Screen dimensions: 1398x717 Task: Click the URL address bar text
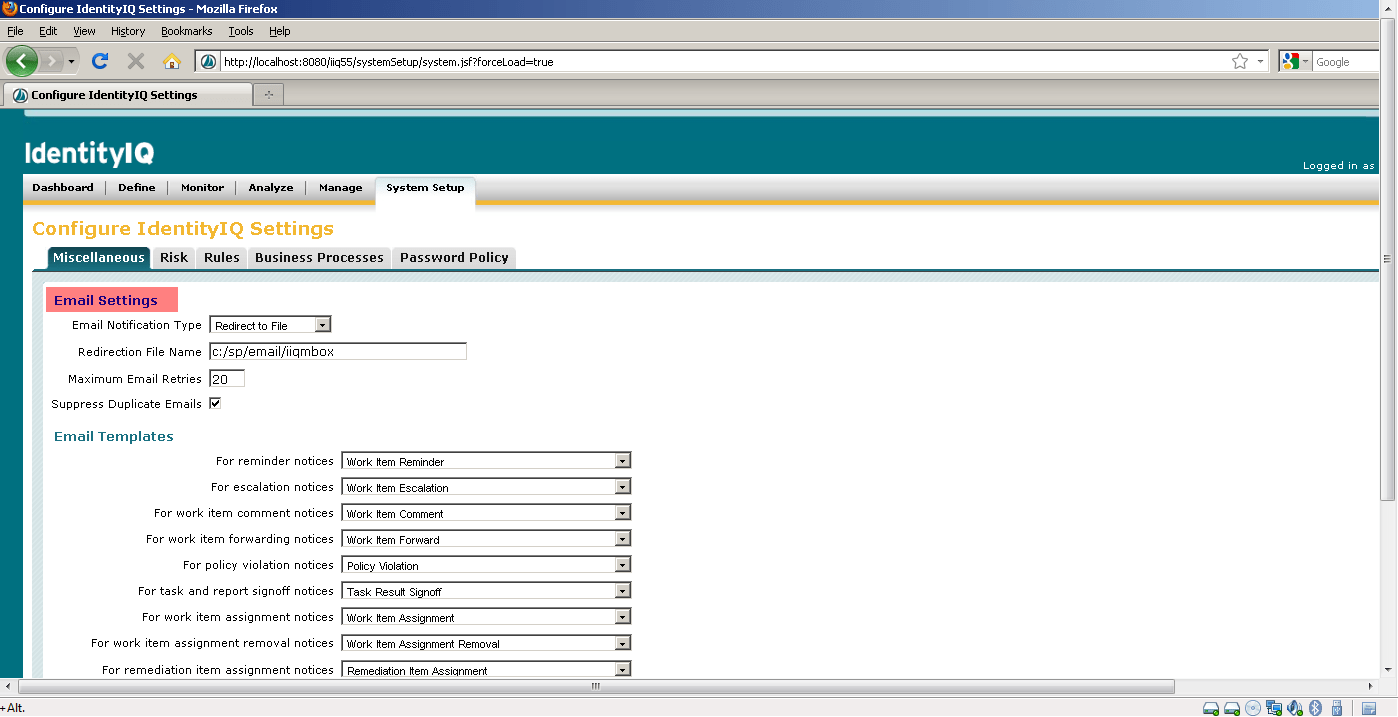(388, 62)
